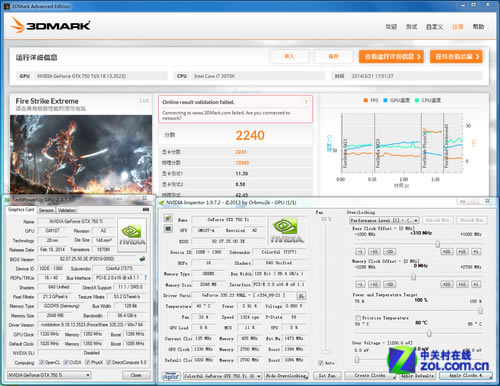Image resolution: width=500 pixels, height=386 pixels.
Task: Click the 3DMark logo
Action: coord(50,25)
